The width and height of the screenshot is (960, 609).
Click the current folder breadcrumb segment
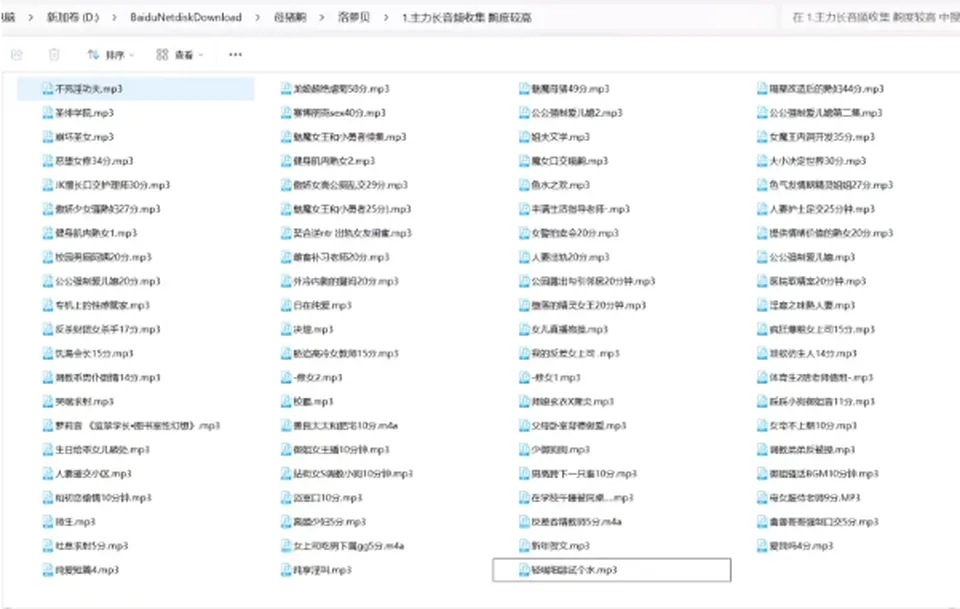[x=467, y=18]
